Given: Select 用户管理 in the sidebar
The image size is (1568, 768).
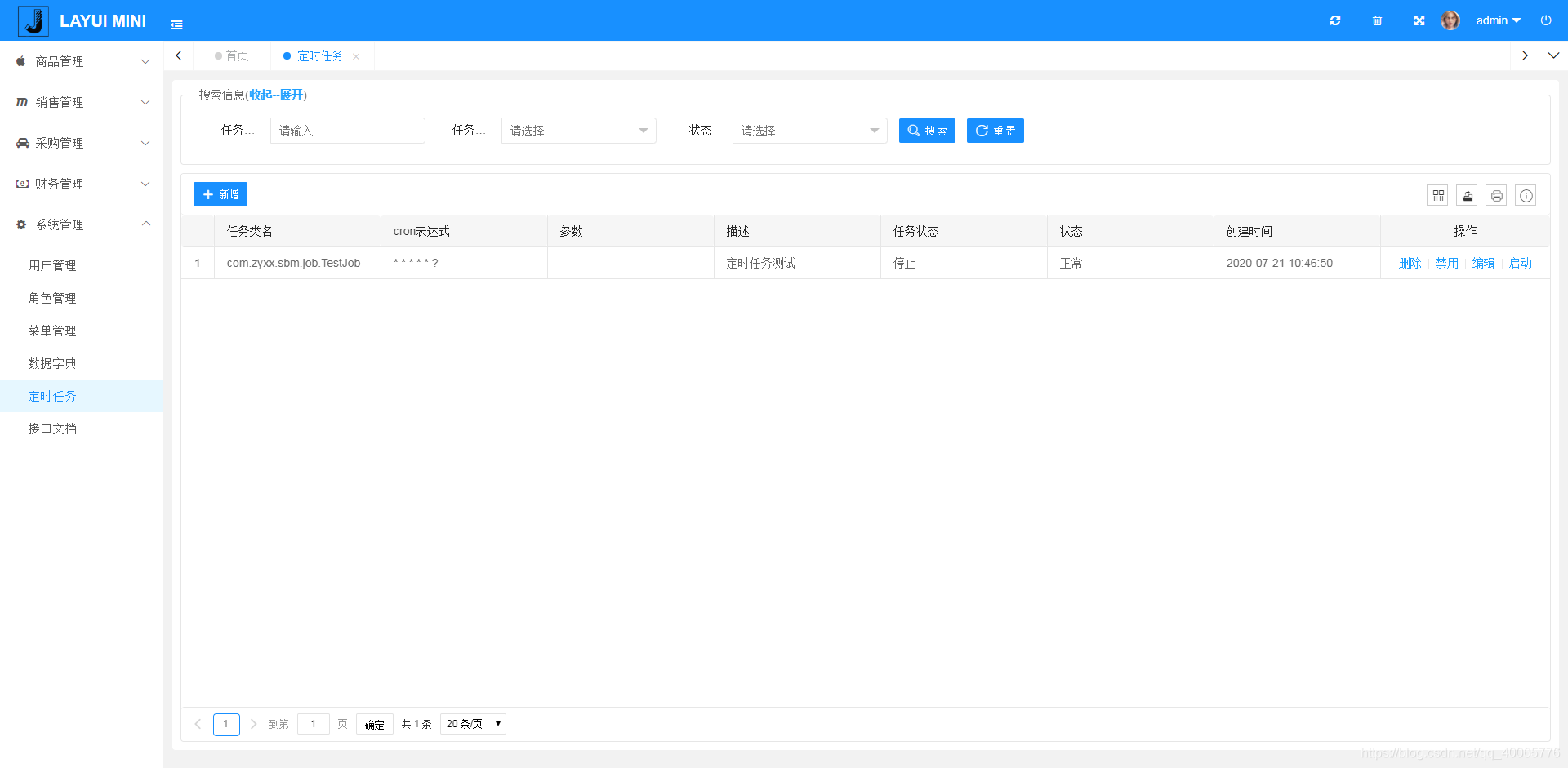Looking at the screenshot, I should tap(52, 265).
